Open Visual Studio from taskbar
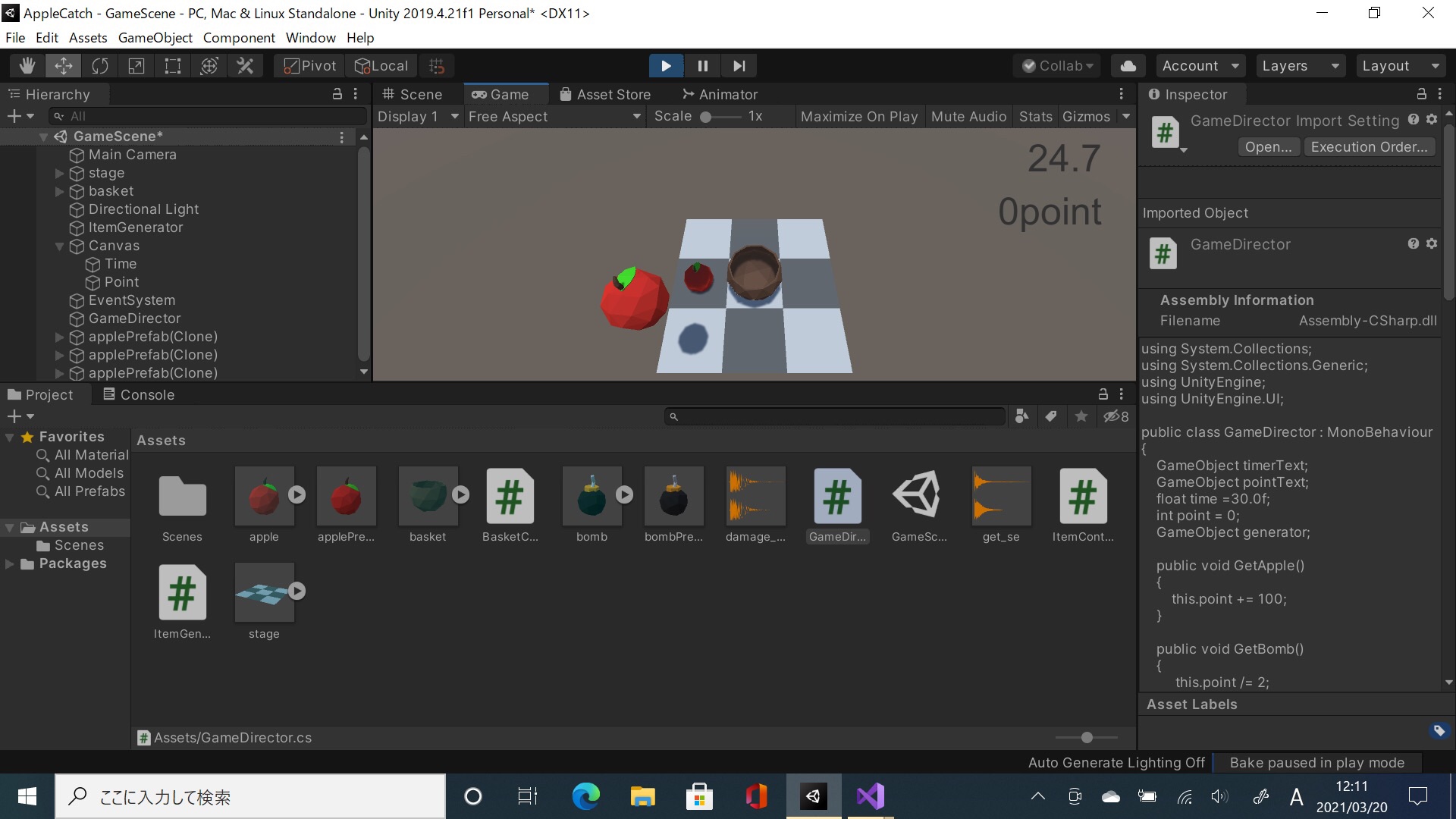This screenshot has height=819, width=1456. tap(871, 796)
